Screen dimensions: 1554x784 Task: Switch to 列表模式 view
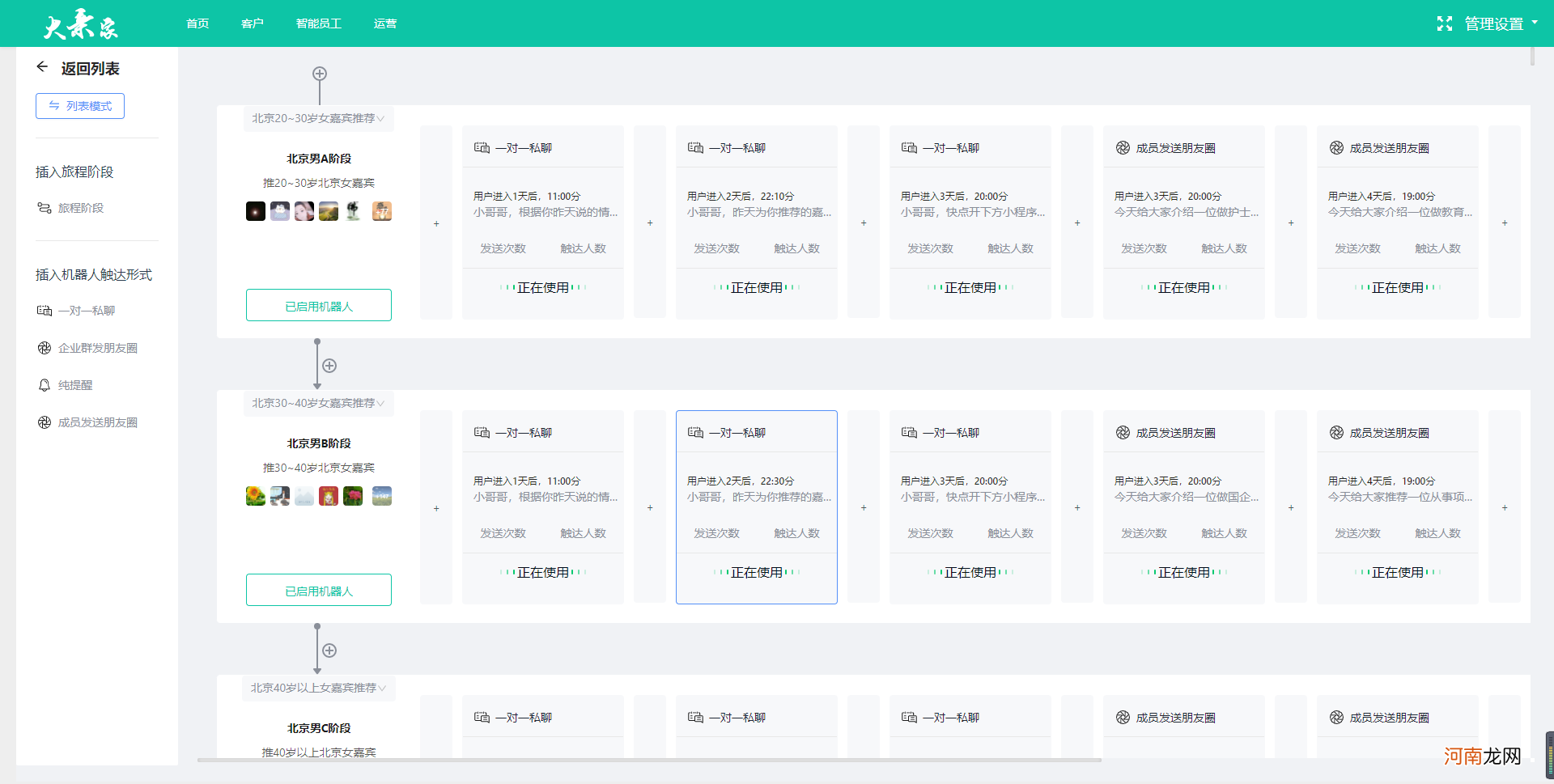coord(80,106)
